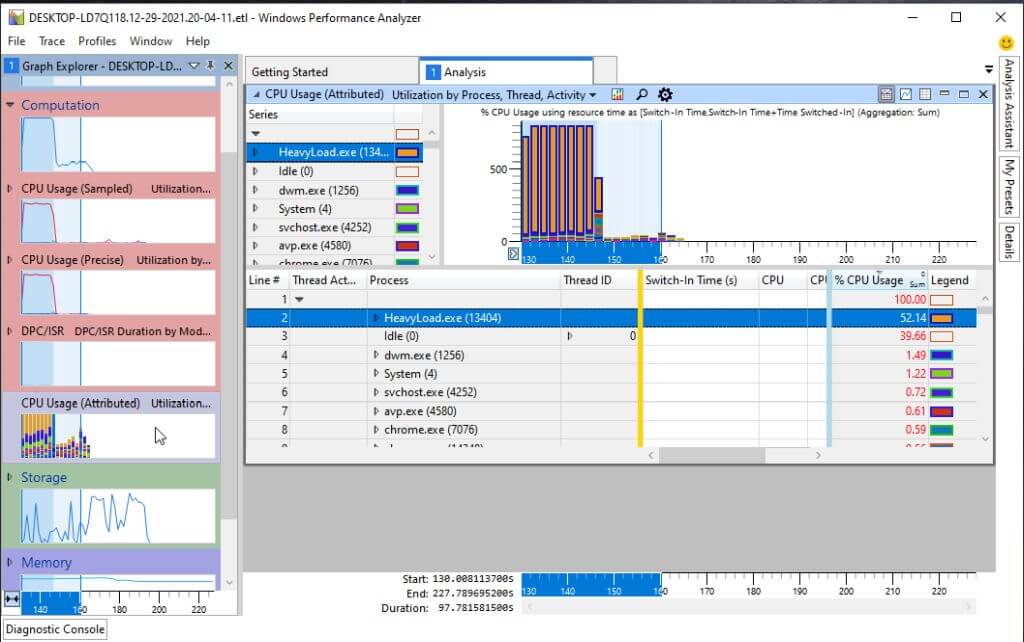Open the Graph Explorer panel options dropdown
This screenshot has height=642, width=1024.
pos(194,65)
